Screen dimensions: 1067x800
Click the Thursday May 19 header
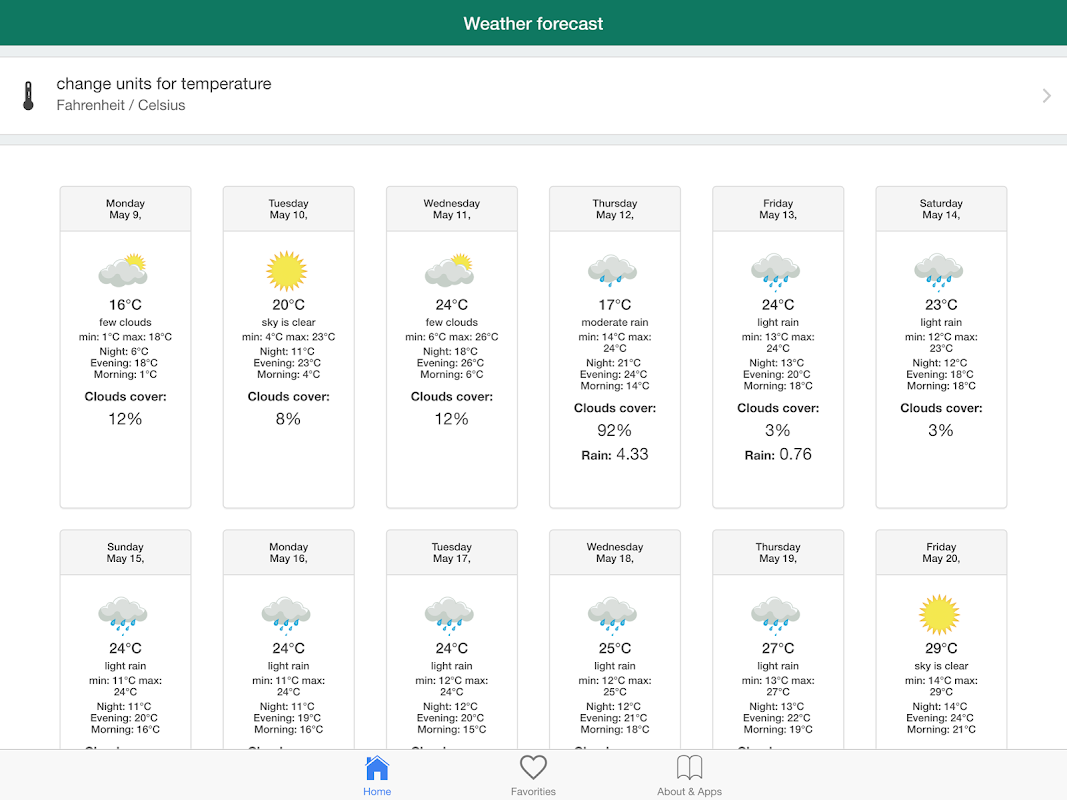tap(778, 552)
